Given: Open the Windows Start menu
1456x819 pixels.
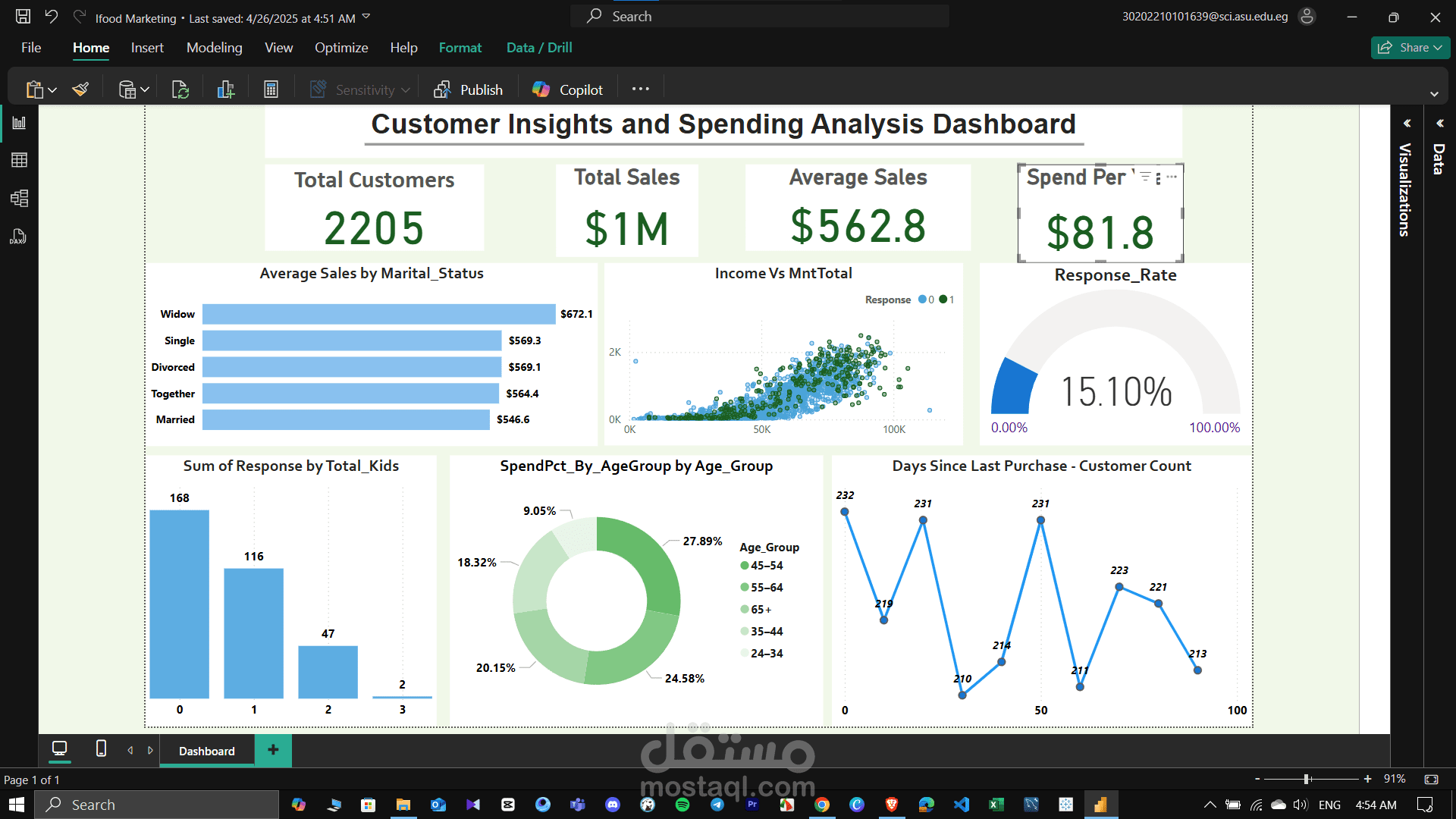Looking at the screenshot, I should coord(17,805).
